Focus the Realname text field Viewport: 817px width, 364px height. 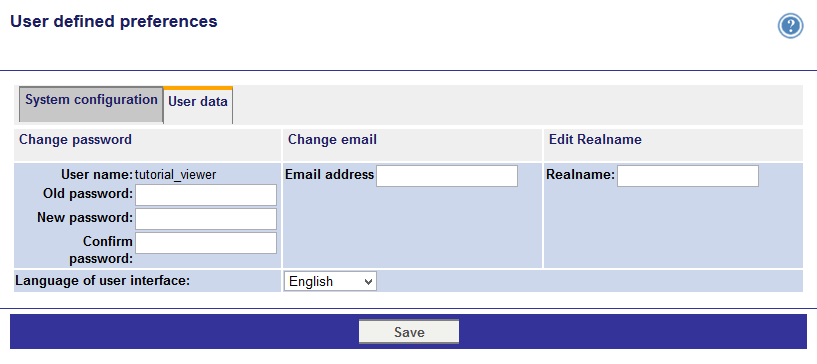(688, 176)
